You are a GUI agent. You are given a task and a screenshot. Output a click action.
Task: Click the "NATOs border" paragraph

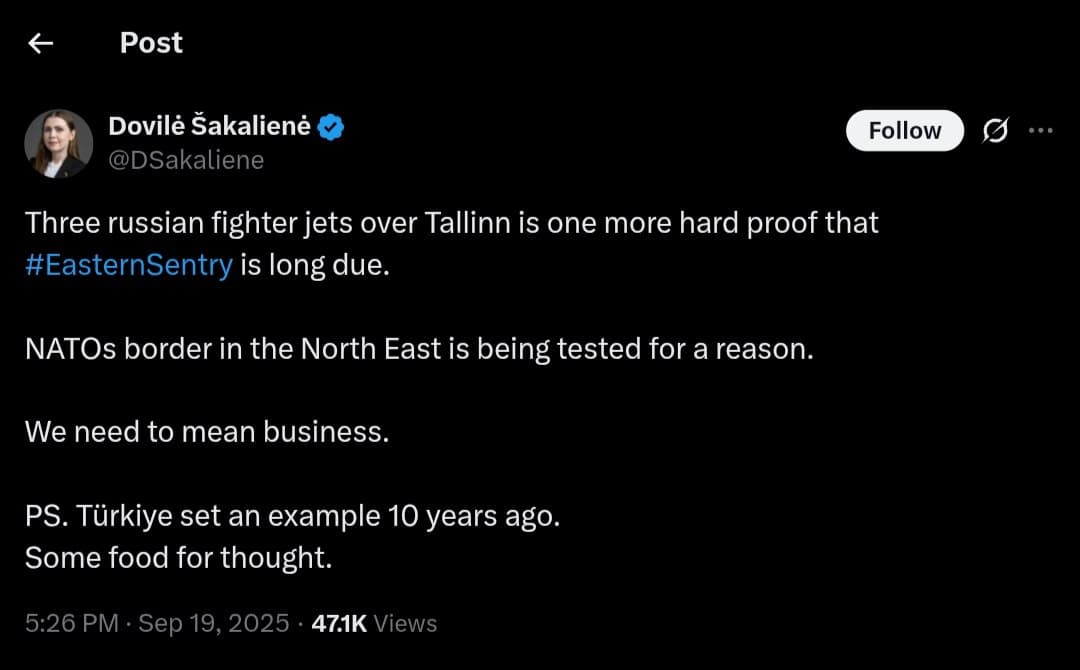[x=420, y=348]
